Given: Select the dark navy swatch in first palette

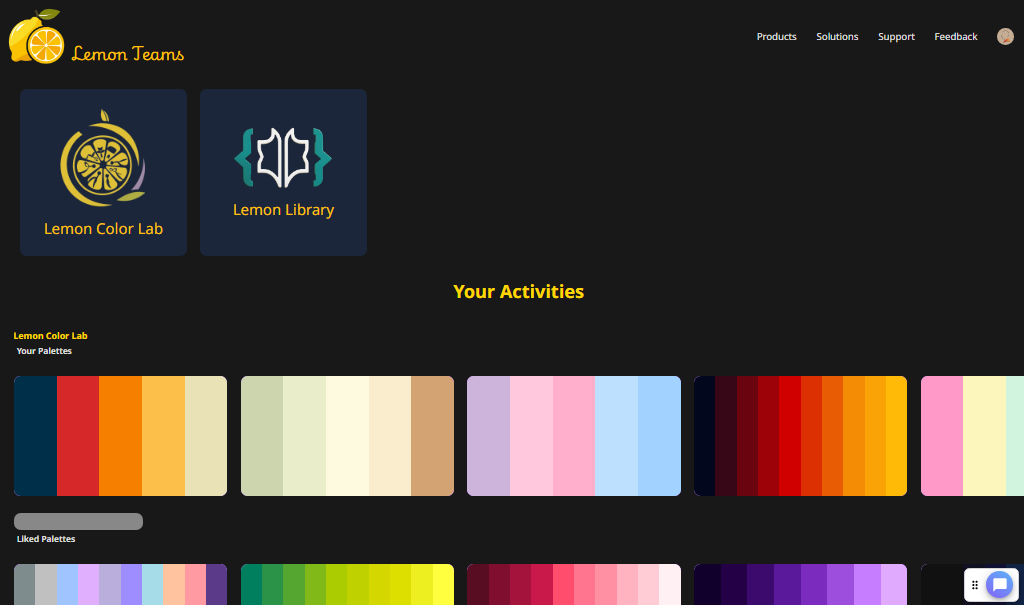Looking at the screenshot, I should click(x=35, y=436).
